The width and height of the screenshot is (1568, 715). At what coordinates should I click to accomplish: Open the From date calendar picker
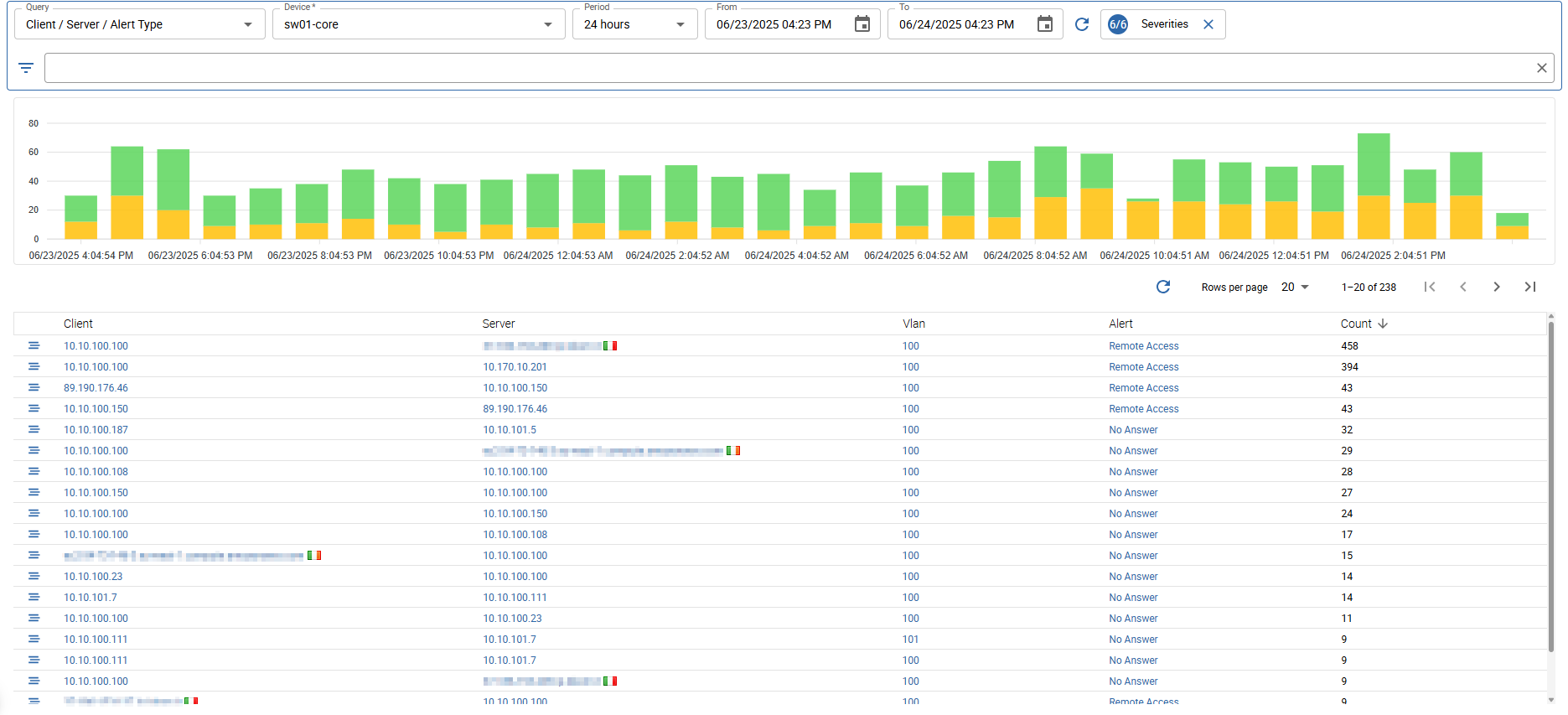pyautogui.click(x=862, y=24)
